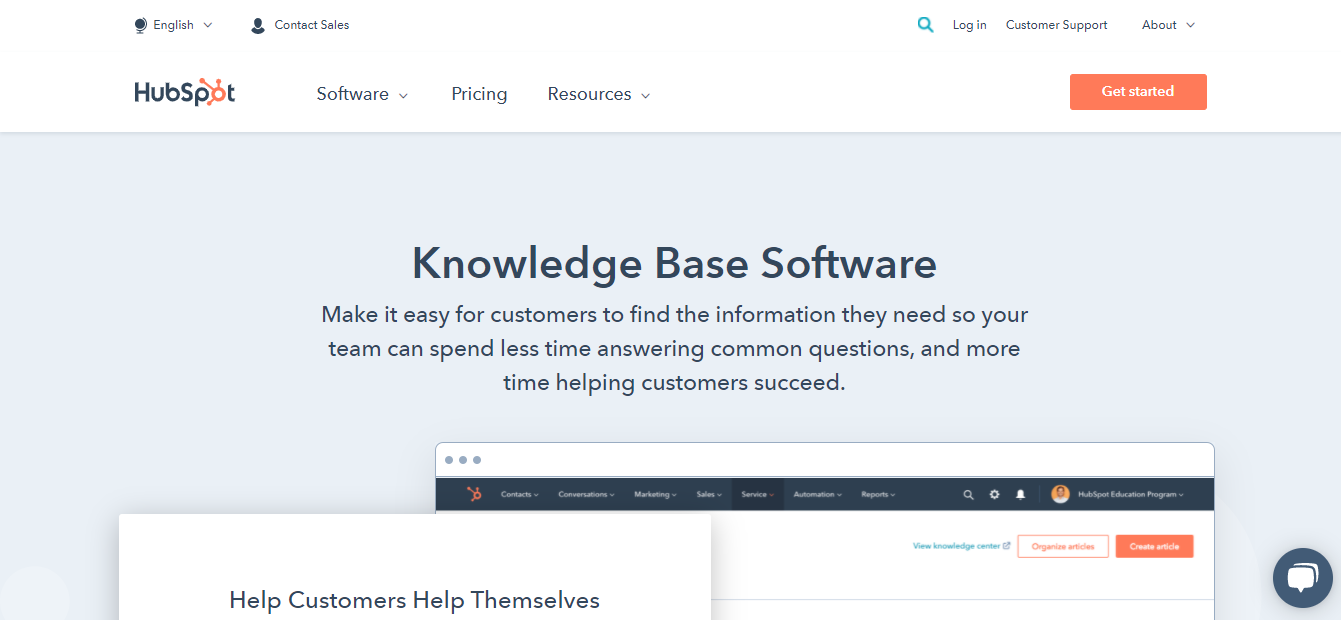Image resolution: width=1341 pixels, height=620 pixels.
Task: Click the person icon beside Contact Sales
Action: pyautogui.click(x=258, y=26)
